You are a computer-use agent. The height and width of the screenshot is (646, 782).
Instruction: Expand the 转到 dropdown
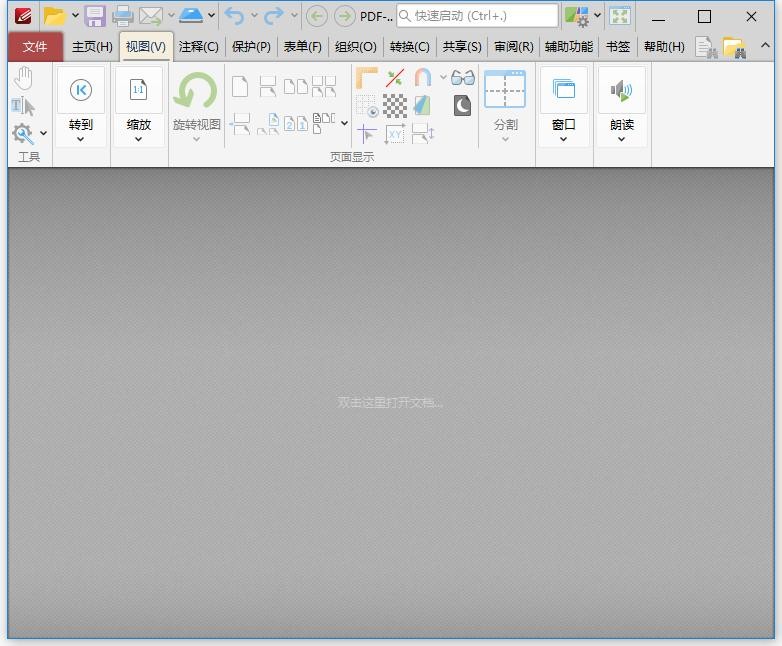[x=81, y=140]
